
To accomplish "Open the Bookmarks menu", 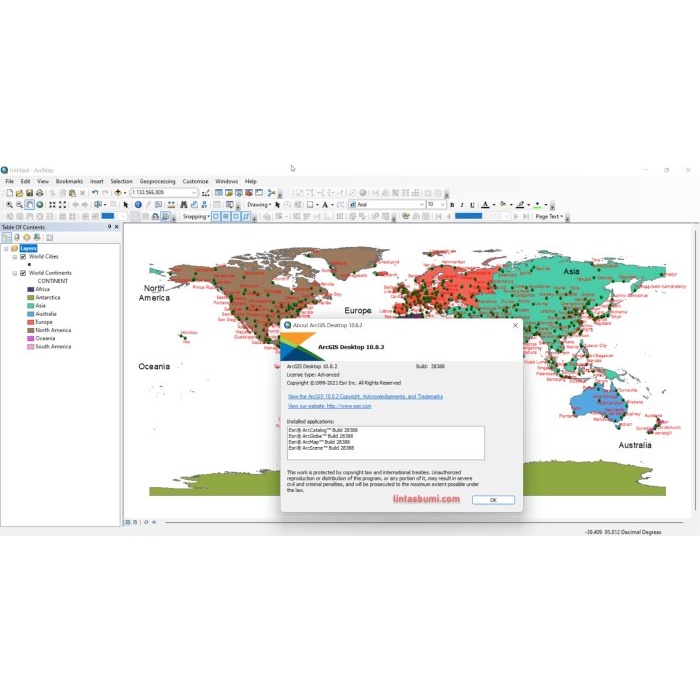I will click(69, 181).
